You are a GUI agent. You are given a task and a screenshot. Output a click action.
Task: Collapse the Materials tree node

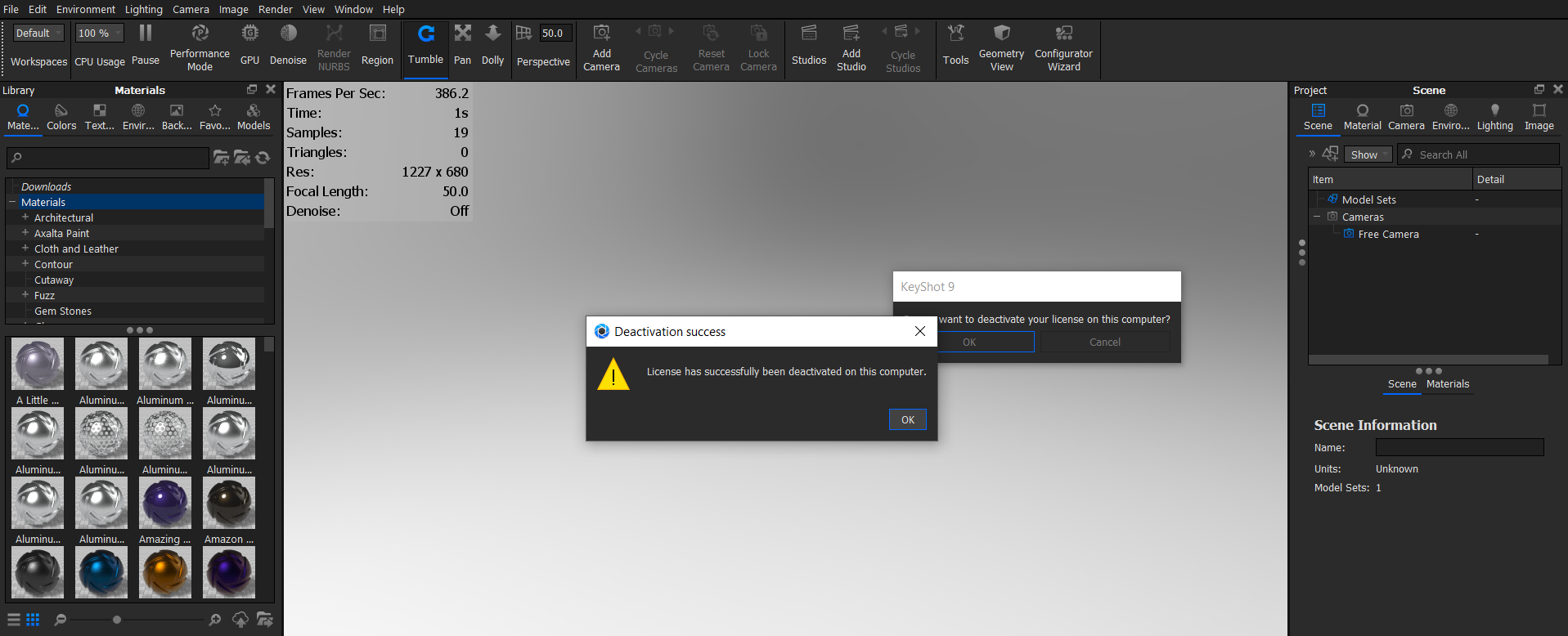coord(12,202)
